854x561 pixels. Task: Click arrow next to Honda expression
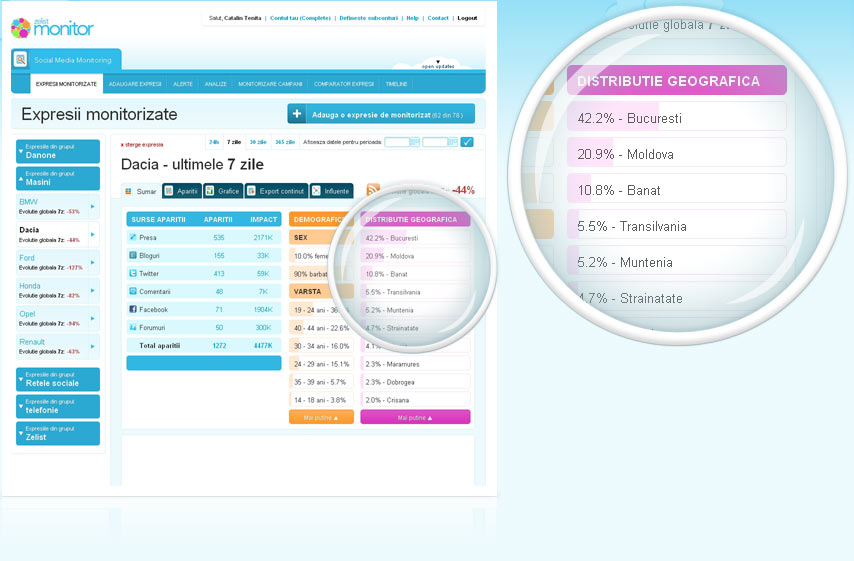(93, 290)
